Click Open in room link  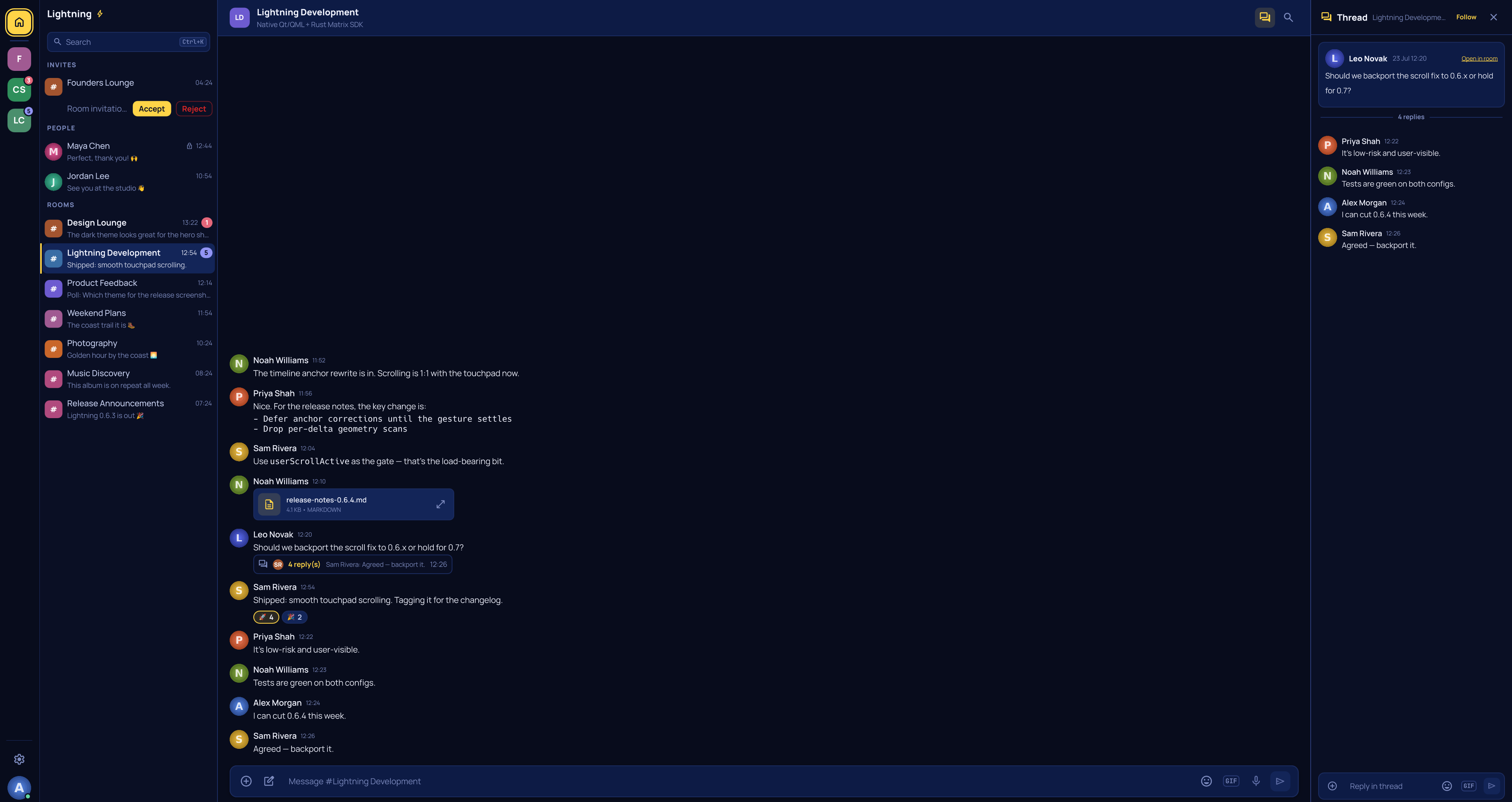tap(1479, 59)
